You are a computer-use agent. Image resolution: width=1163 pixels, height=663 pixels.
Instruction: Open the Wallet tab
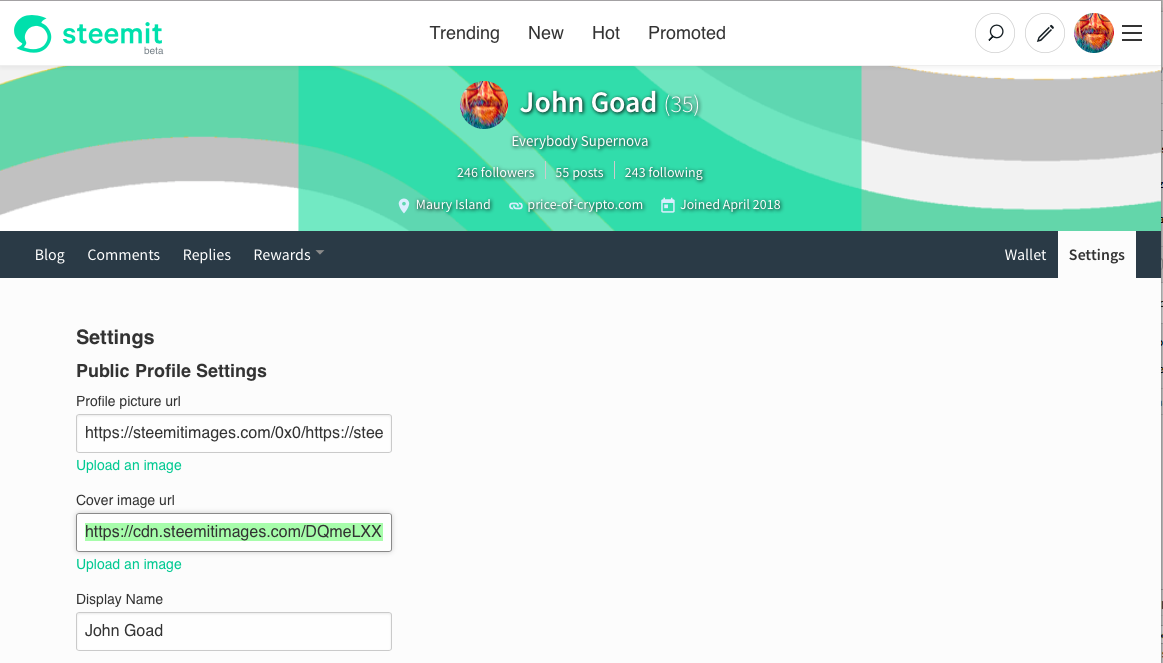[x=1025, y=254]
